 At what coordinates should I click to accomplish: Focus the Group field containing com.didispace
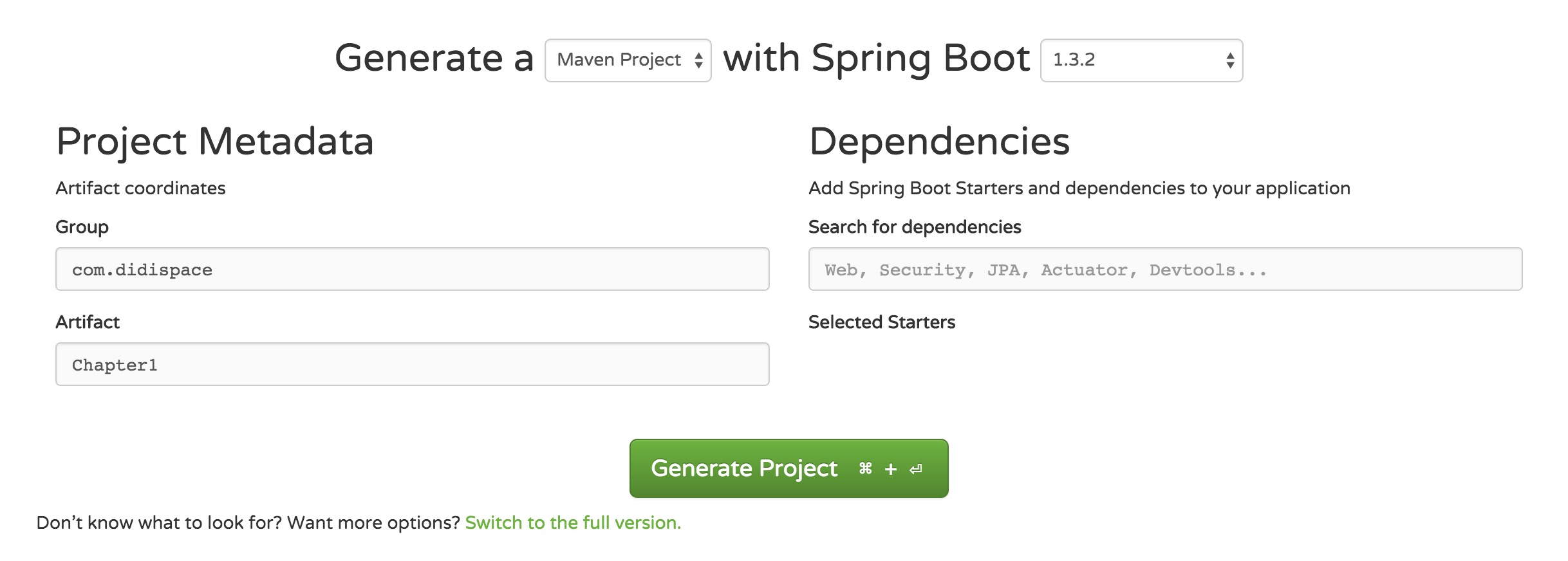412,270
